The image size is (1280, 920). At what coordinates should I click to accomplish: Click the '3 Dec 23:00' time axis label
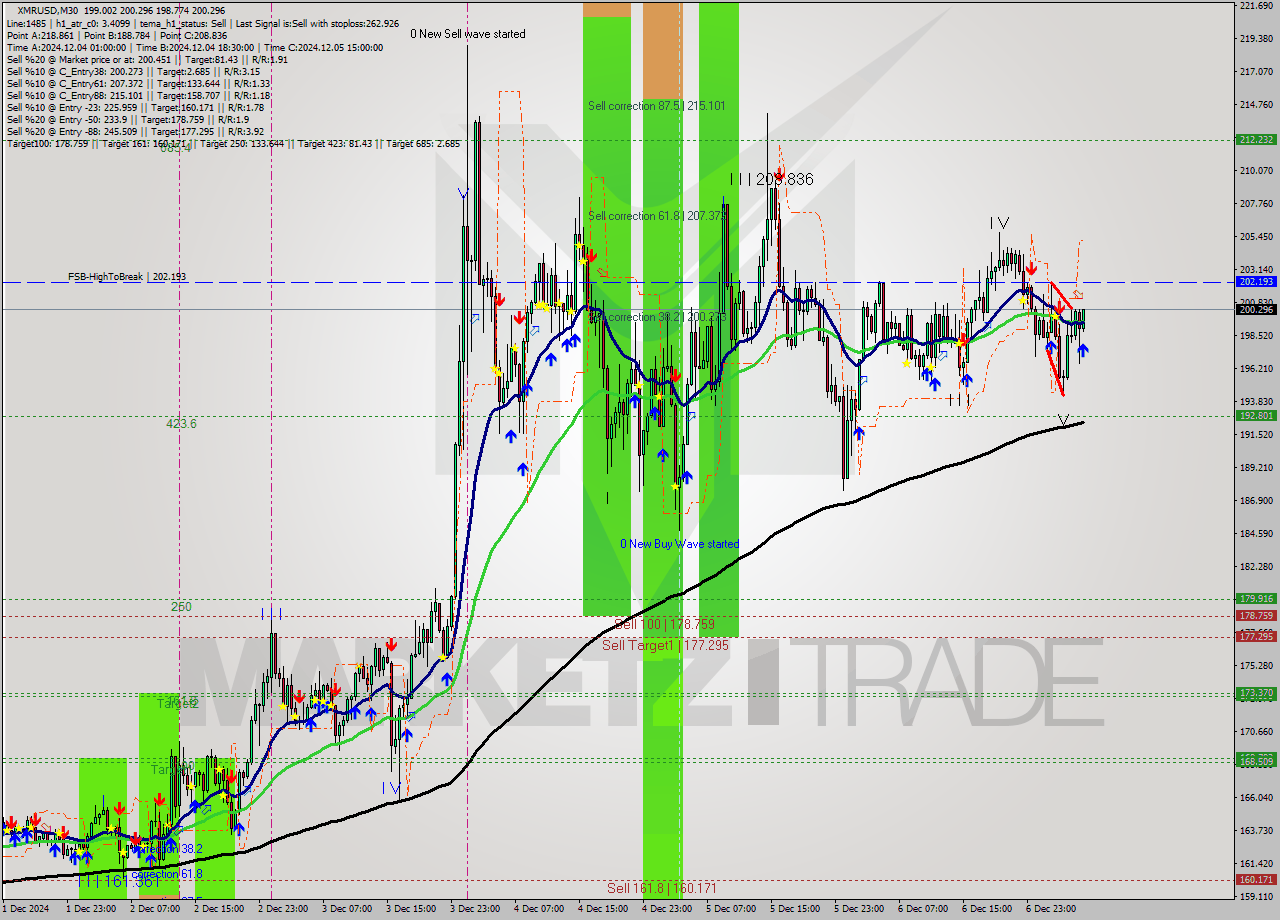(476, 909)
